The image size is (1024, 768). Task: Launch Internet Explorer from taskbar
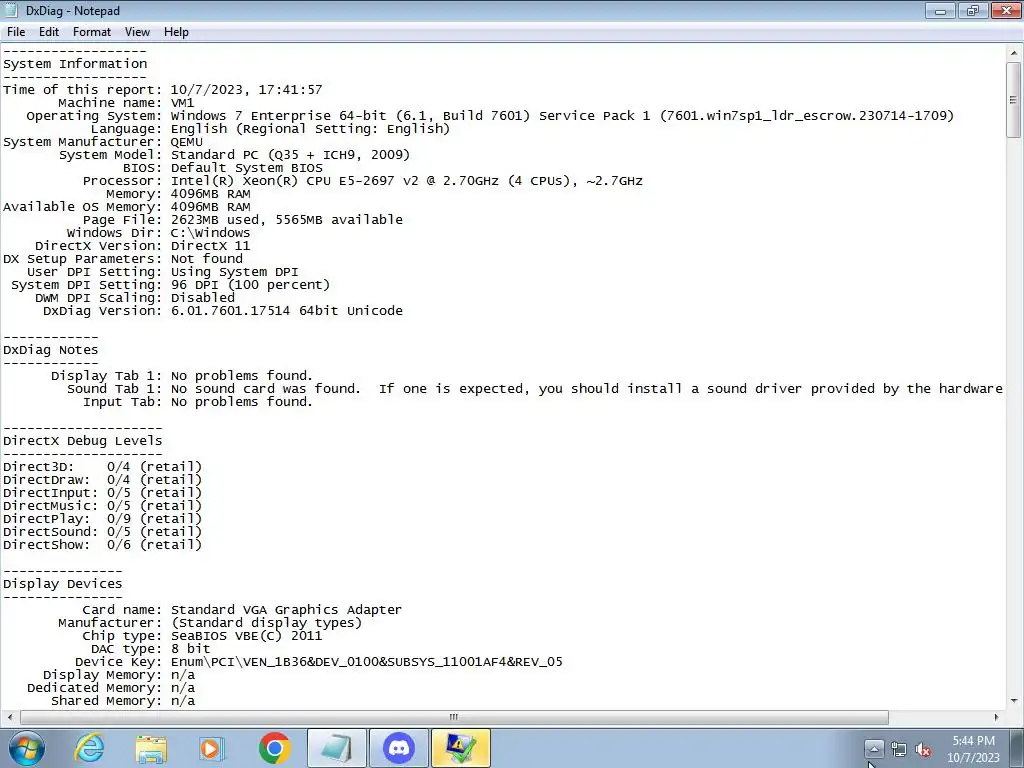click(89, 748)
